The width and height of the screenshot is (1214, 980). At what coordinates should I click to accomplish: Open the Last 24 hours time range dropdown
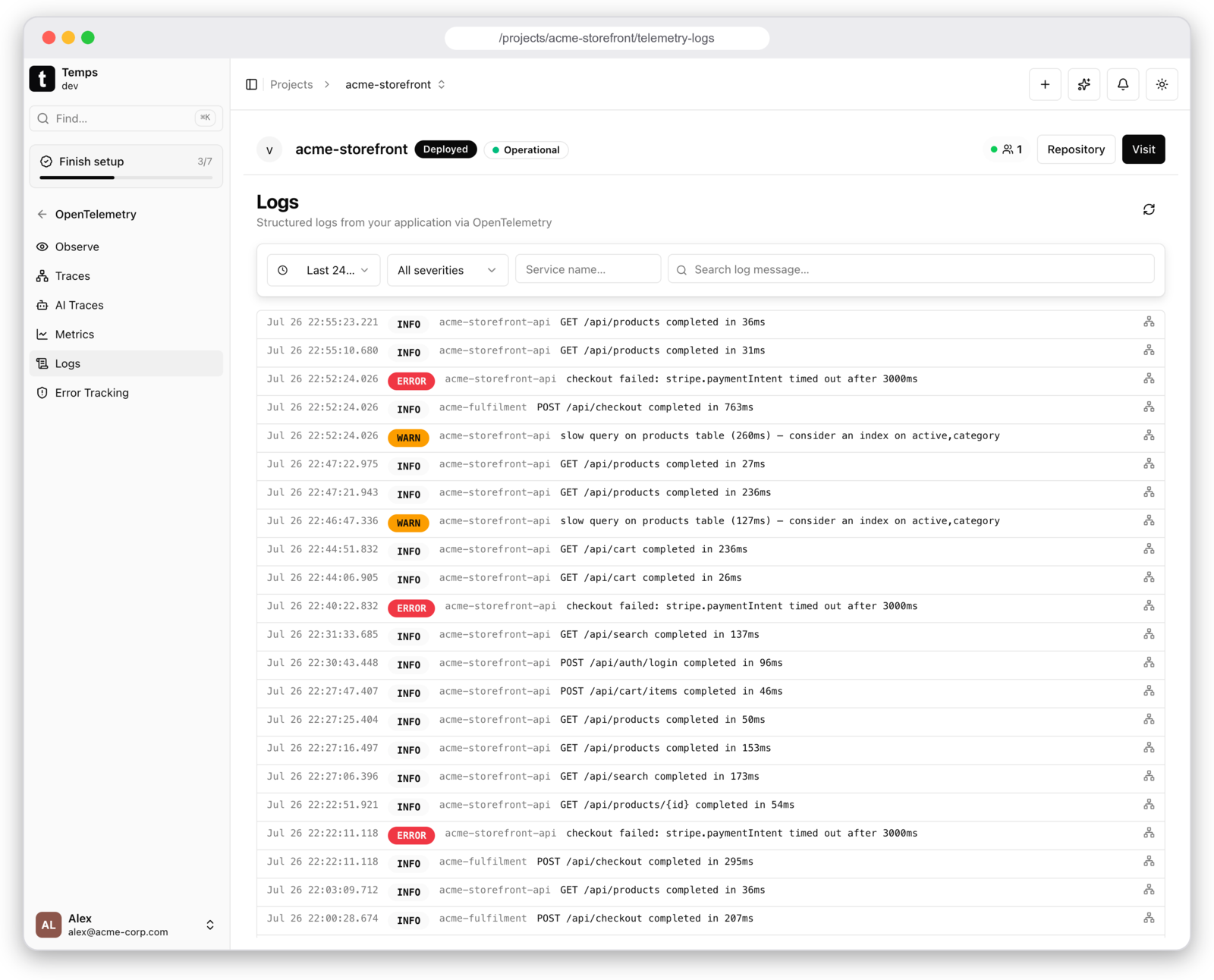tap(323, 270)
